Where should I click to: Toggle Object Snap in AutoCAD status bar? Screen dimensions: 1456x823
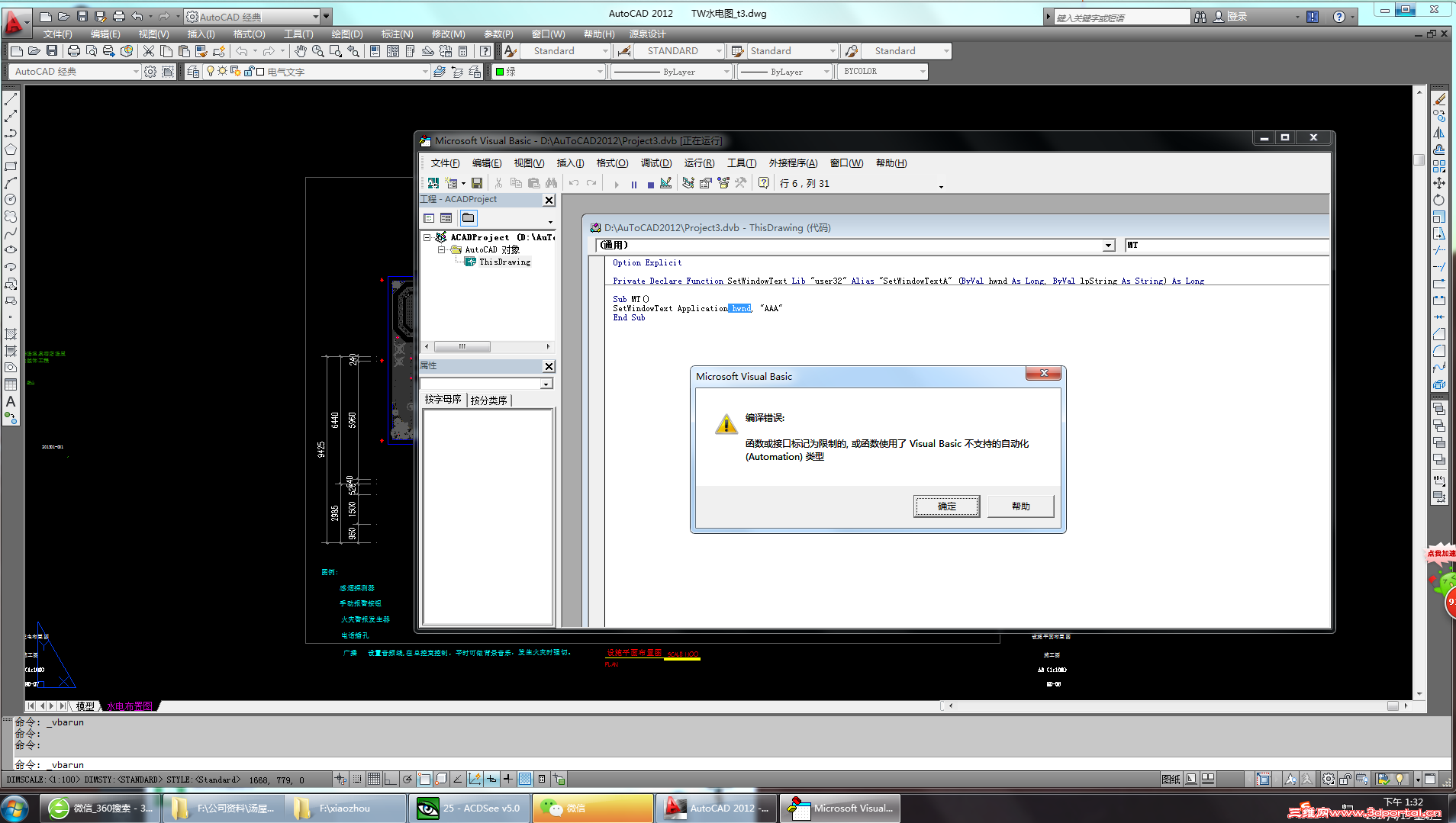coord(424,779)
